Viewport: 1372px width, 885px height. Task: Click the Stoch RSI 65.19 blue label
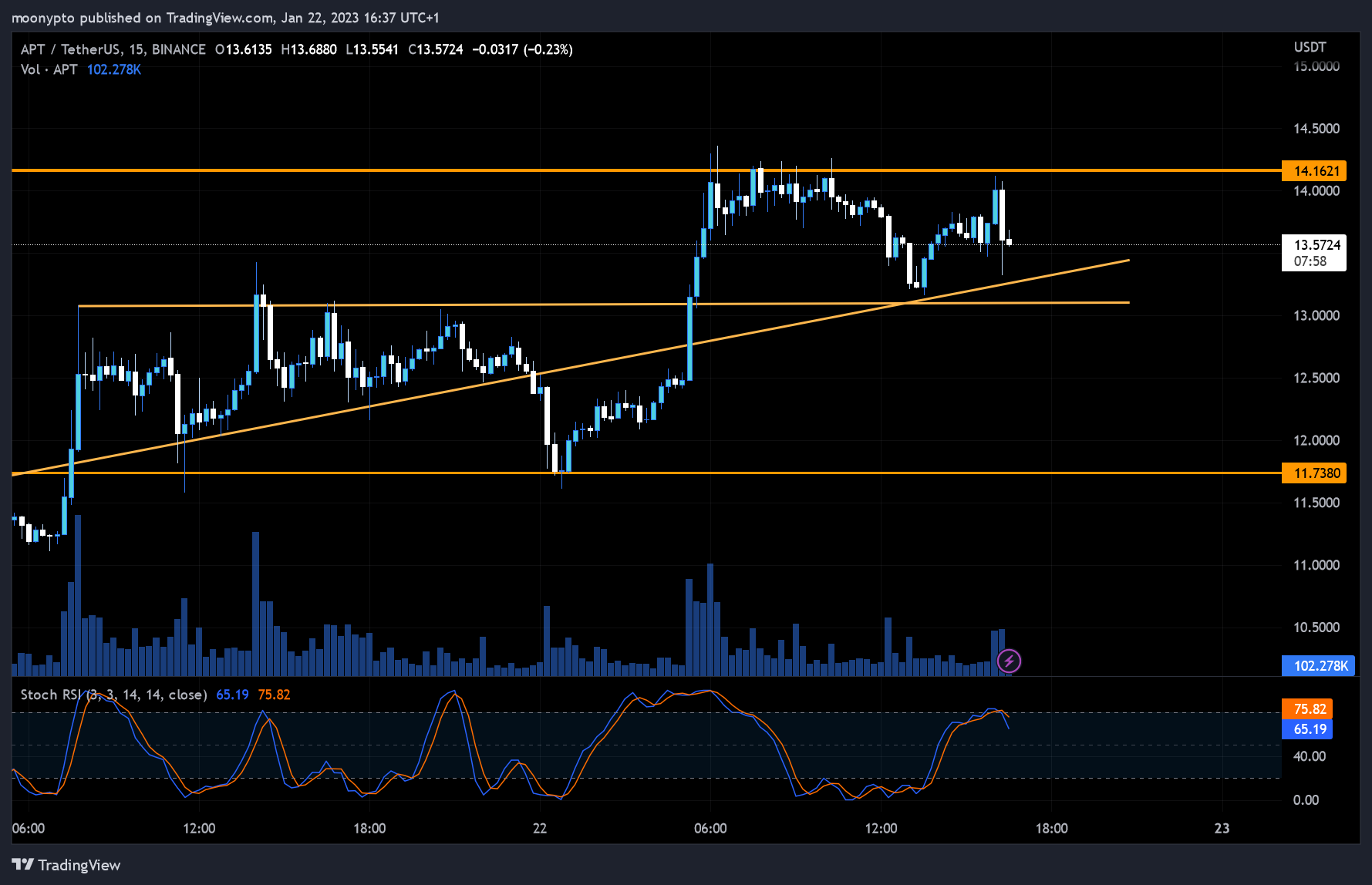click(1307, 729)
